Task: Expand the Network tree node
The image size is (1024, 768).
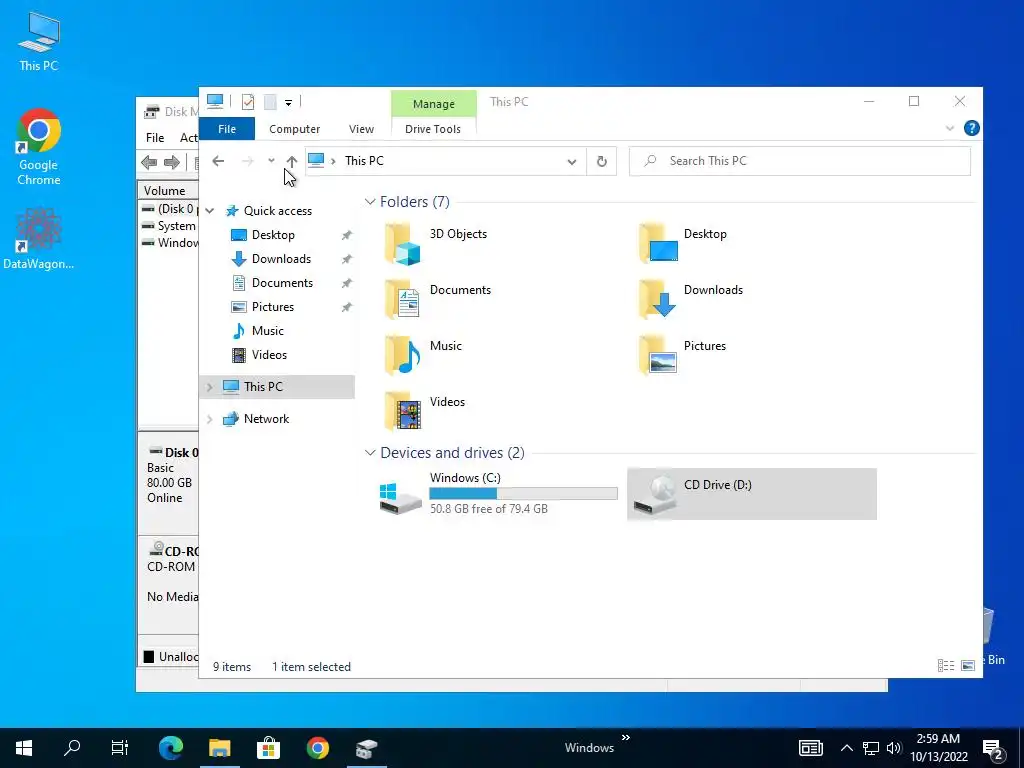Action: [x=210, y=419]
